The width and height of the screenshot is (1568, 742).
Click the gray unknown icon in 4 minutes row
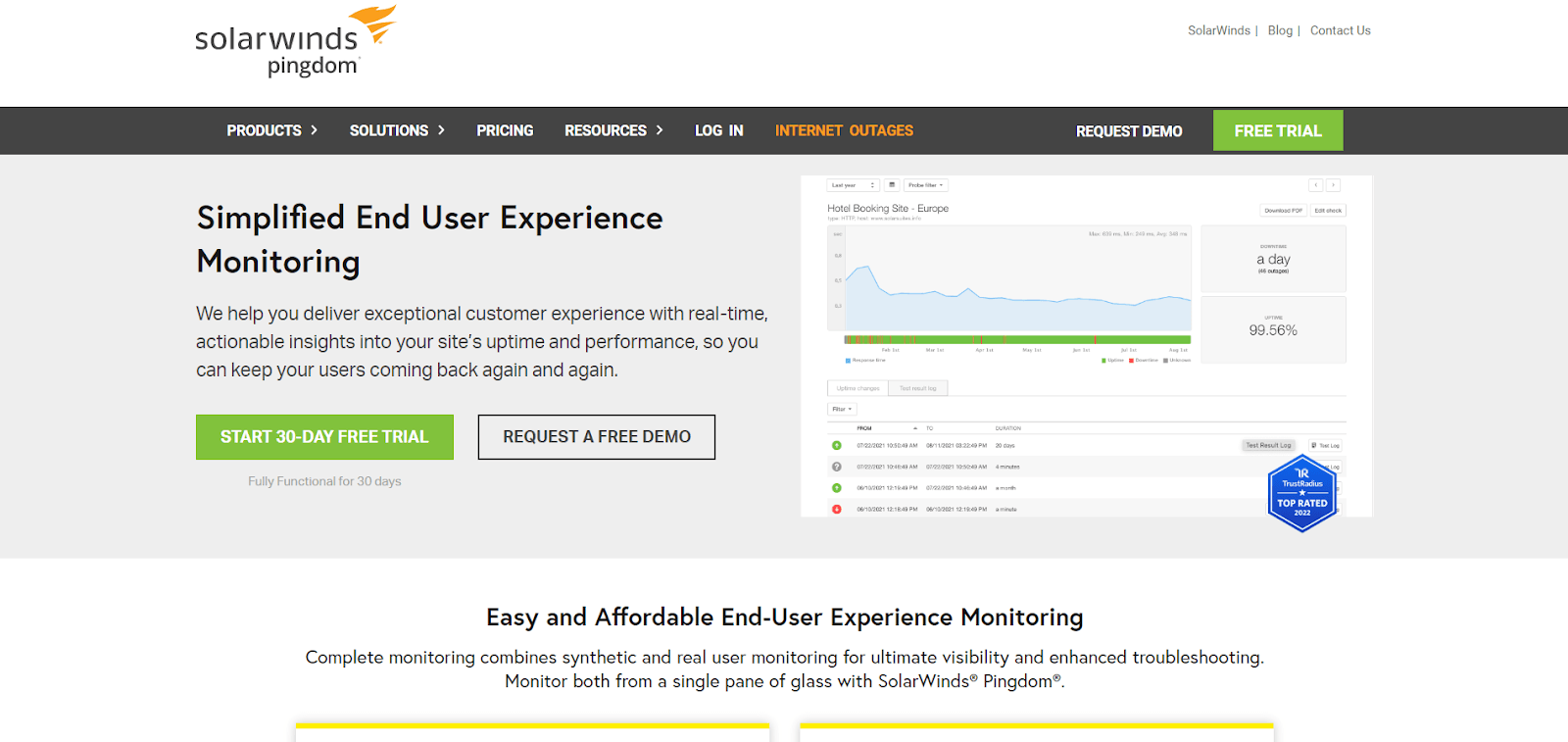pos(837,467)
